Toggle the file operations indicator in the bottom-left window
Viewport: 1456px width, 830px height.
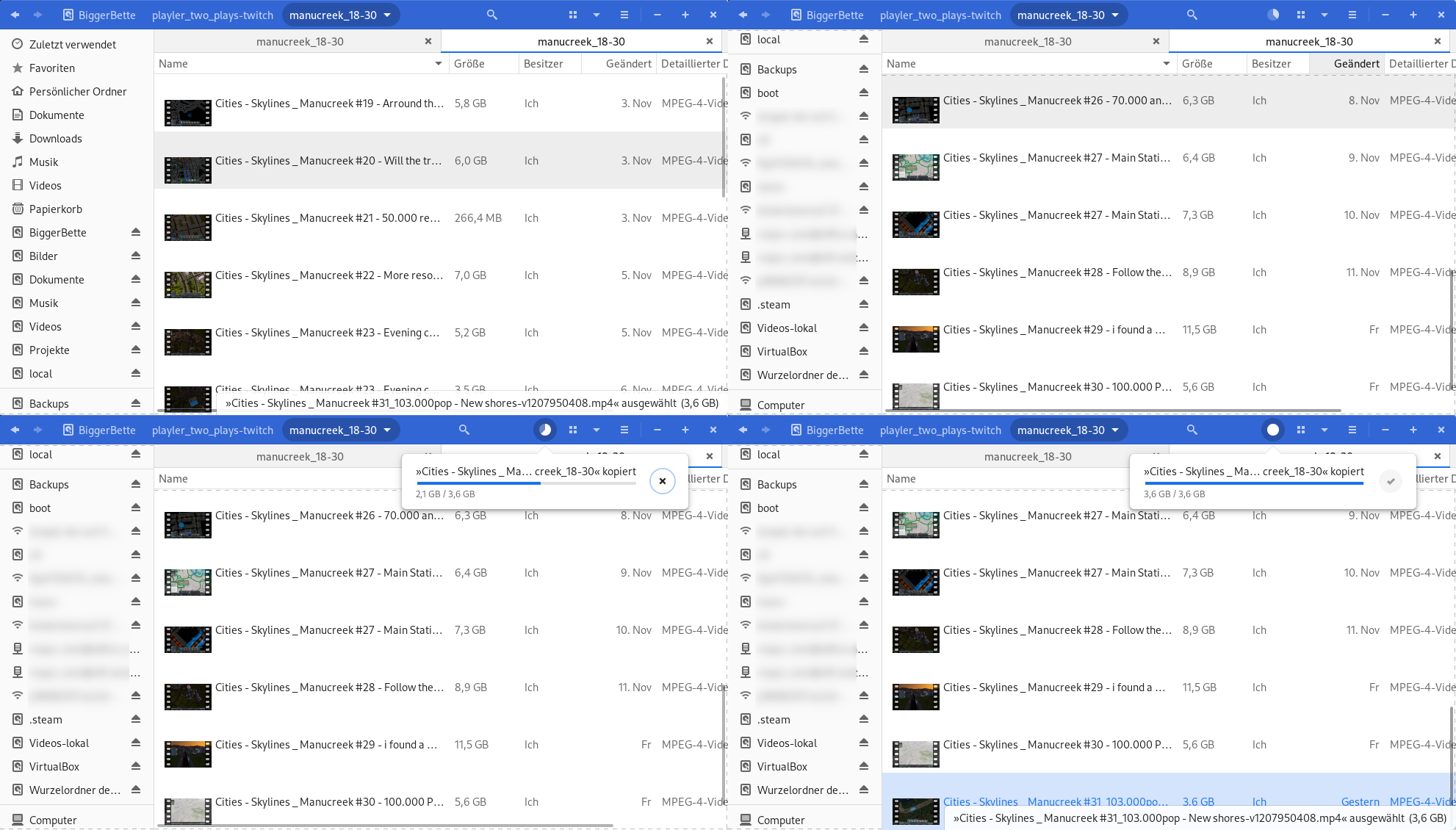click(x=545, y=430)
